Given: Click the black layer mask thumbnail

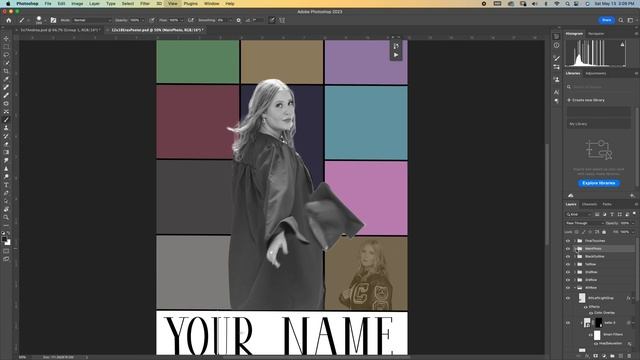Looking at the screenshot, I should click(598, 323).
